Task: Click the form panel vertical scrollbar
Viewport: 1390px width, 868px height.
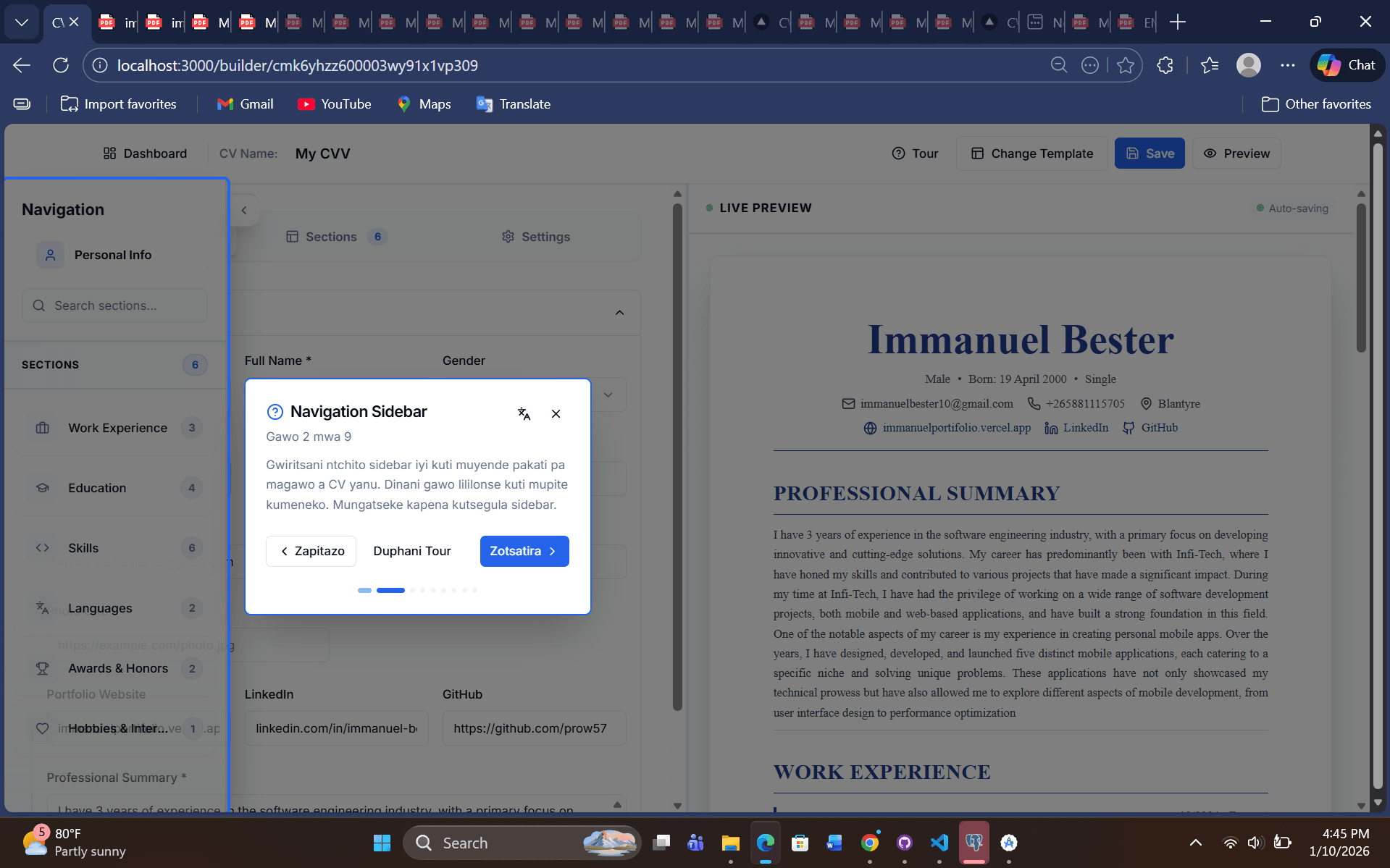Action: [677, 456]
